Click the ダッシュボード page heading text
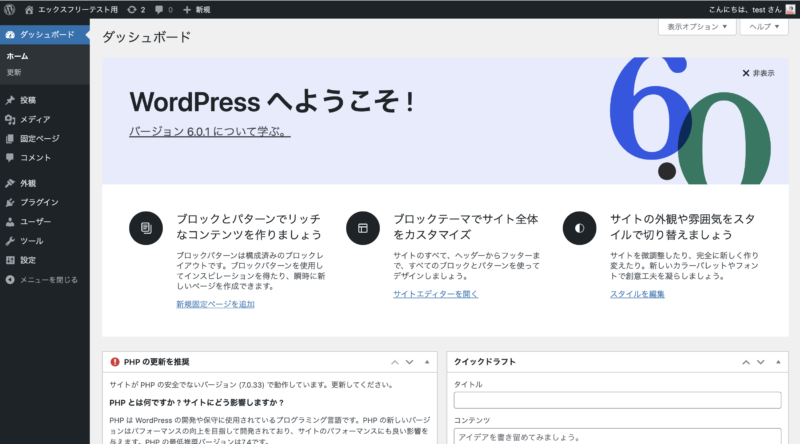The height and width of the screenshot is (444, 800). (146, 37)
